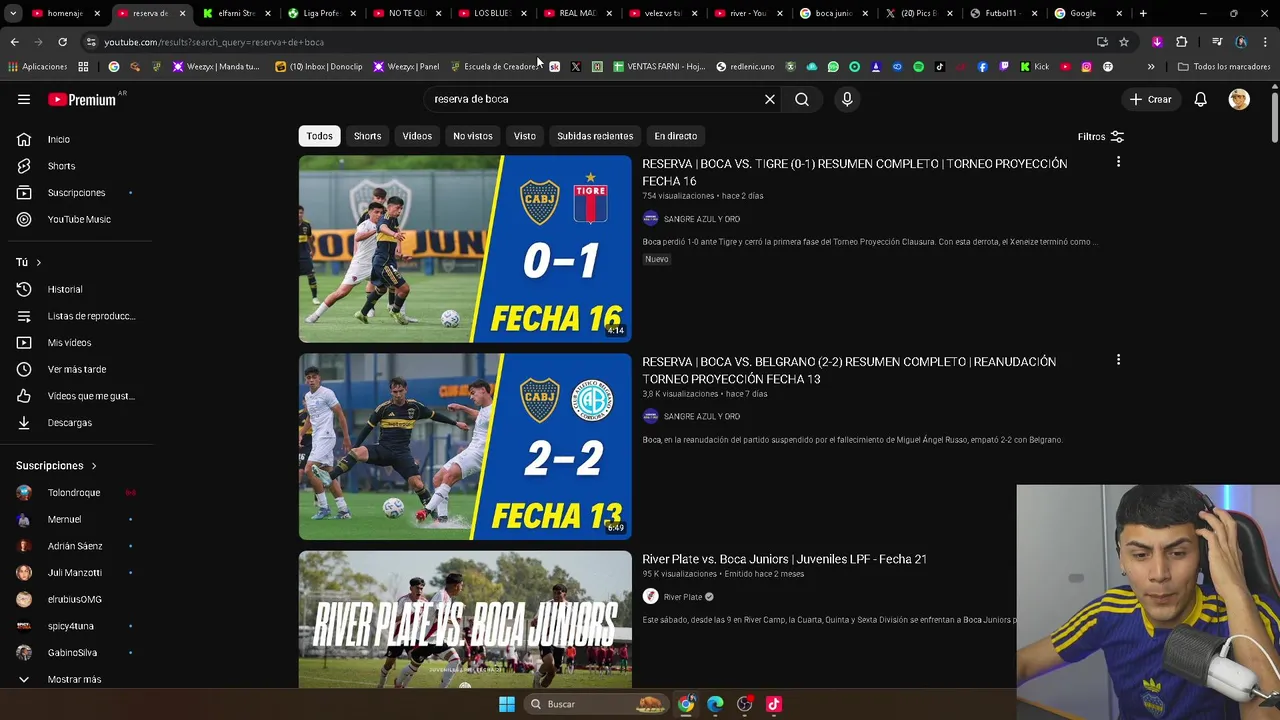Reload the page in the browser

(x=62, y=42)
